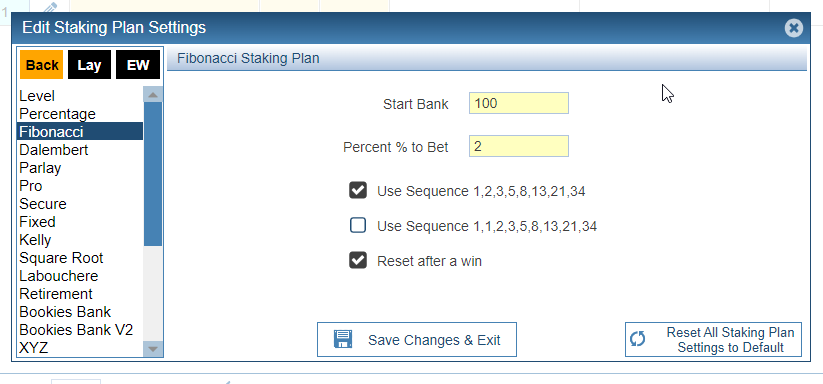Click Save Changes & Exit button
This screenshot has height=384, width=823.
click(x=417, y=339)
